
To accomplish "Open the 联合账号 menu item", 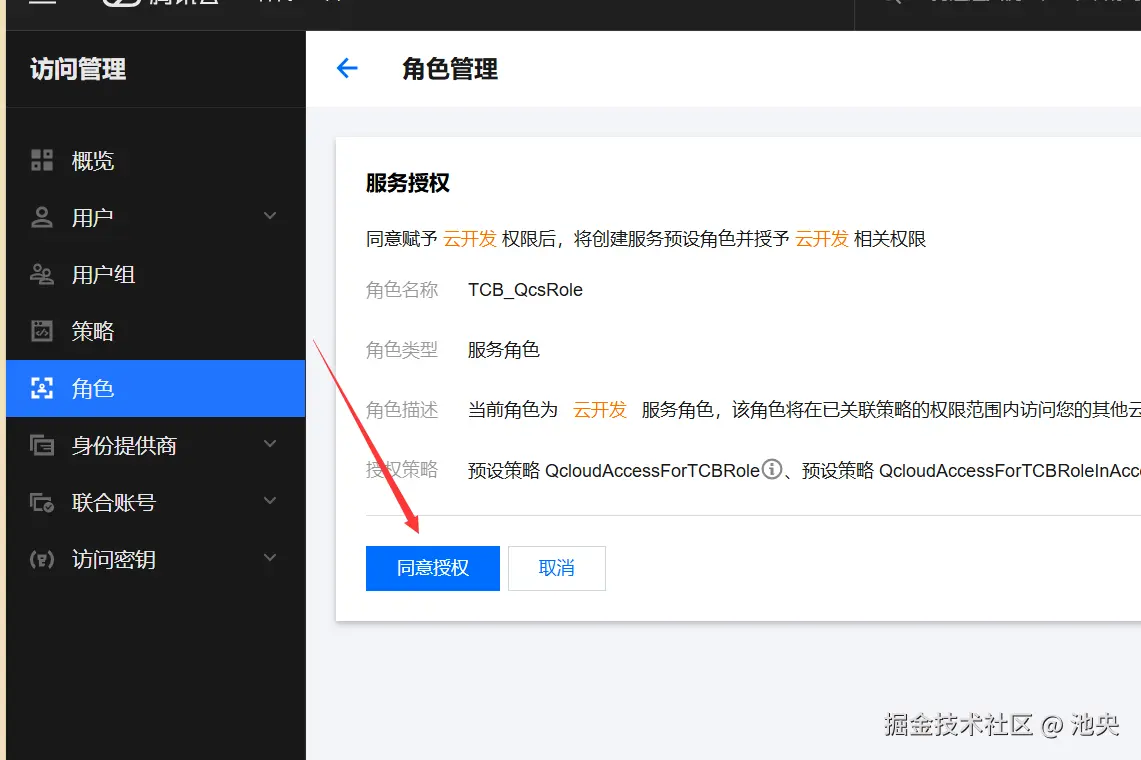I will (156, 502).
